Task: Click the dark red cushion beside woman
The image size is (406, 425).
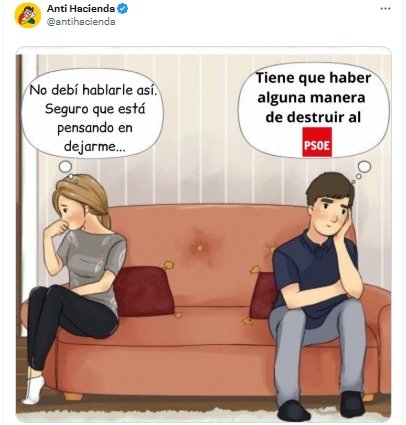Action: click(x=144, y=291)
